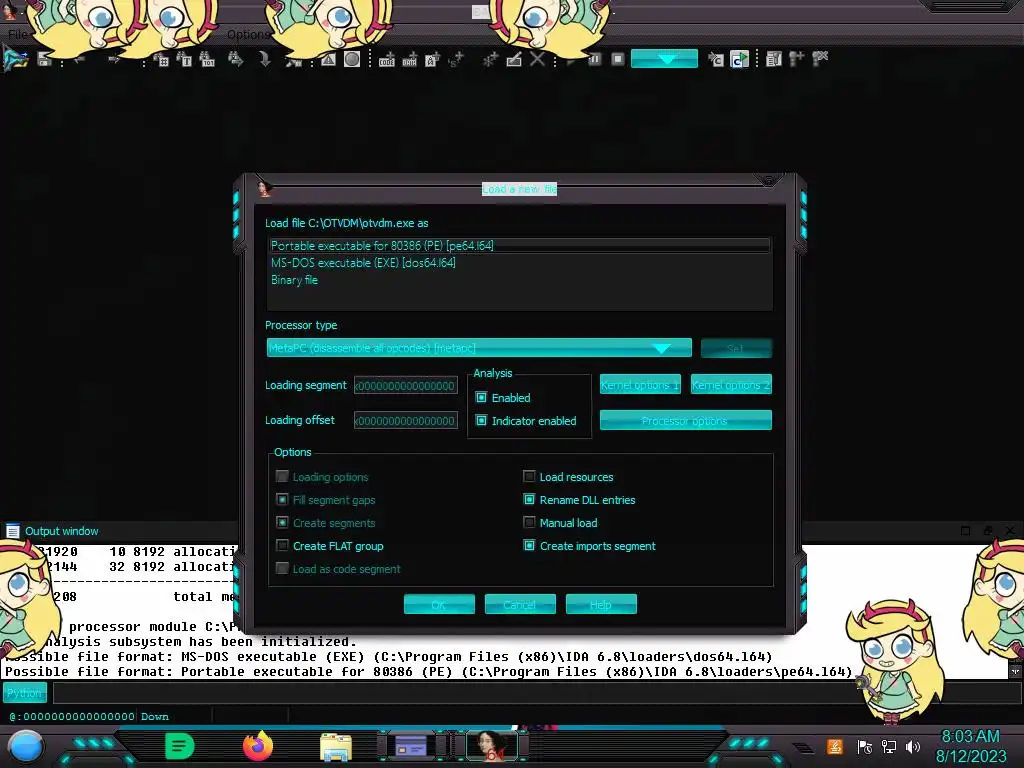
Task: Click the Search text toolbar icon
Action: (x=161, y=59)
